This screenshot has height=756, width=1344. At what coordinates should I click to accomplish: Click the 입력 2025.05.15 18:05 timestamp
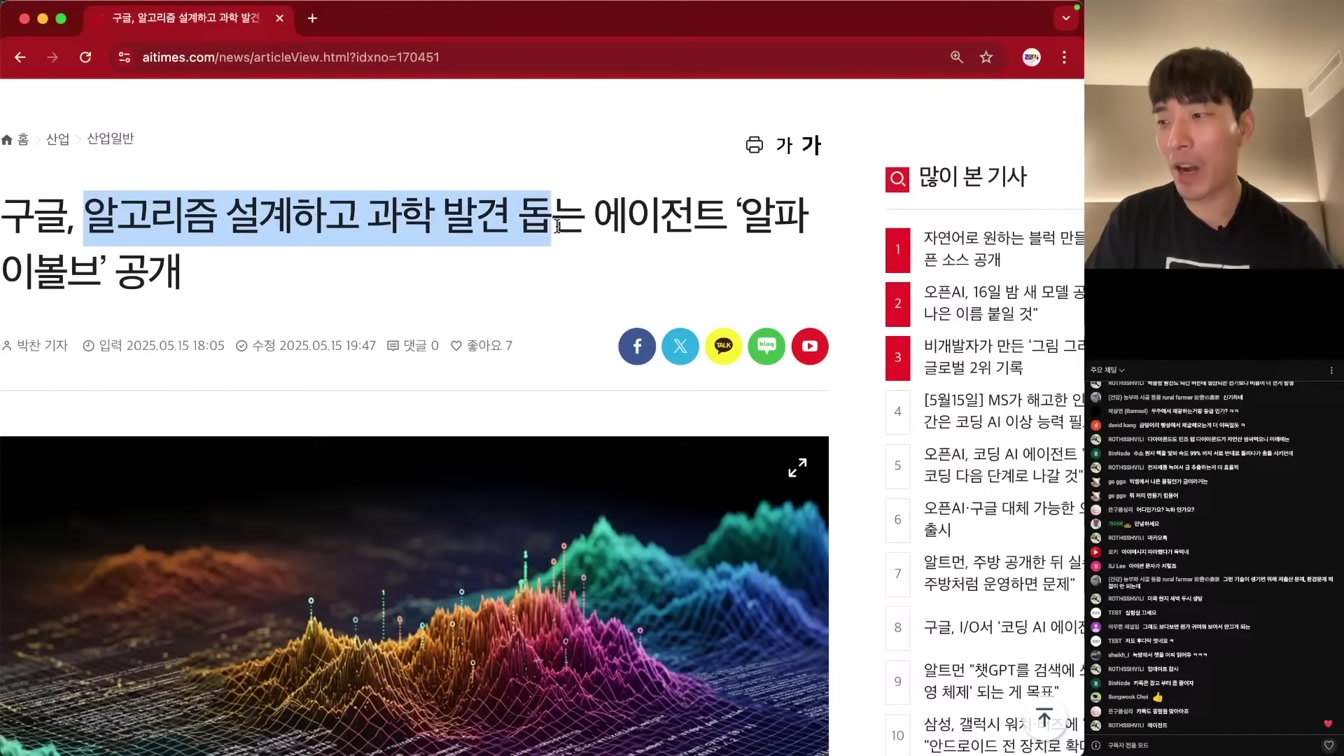tap(153, 345)
